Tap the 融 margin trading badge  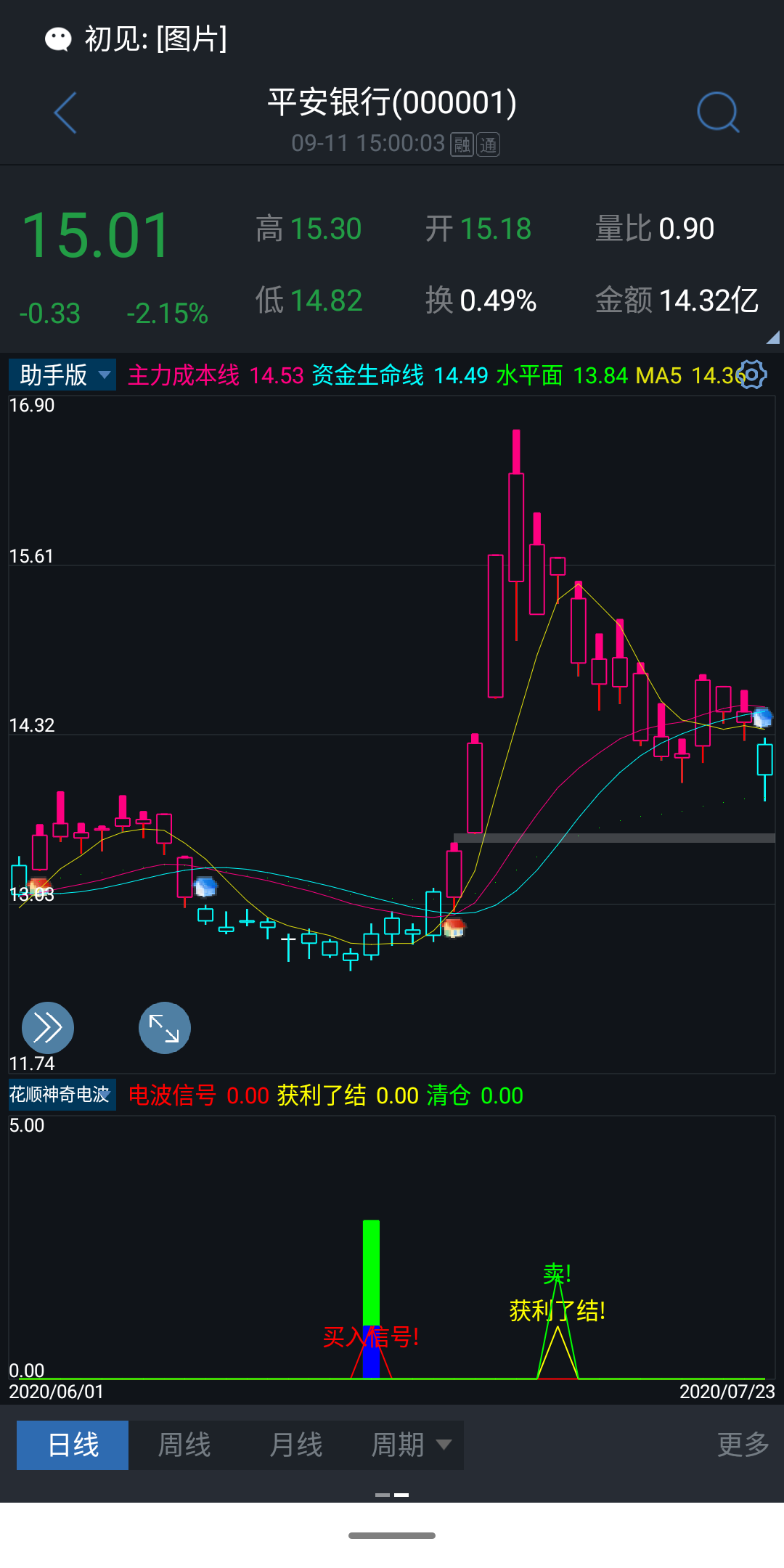click(x=462, y=144)
